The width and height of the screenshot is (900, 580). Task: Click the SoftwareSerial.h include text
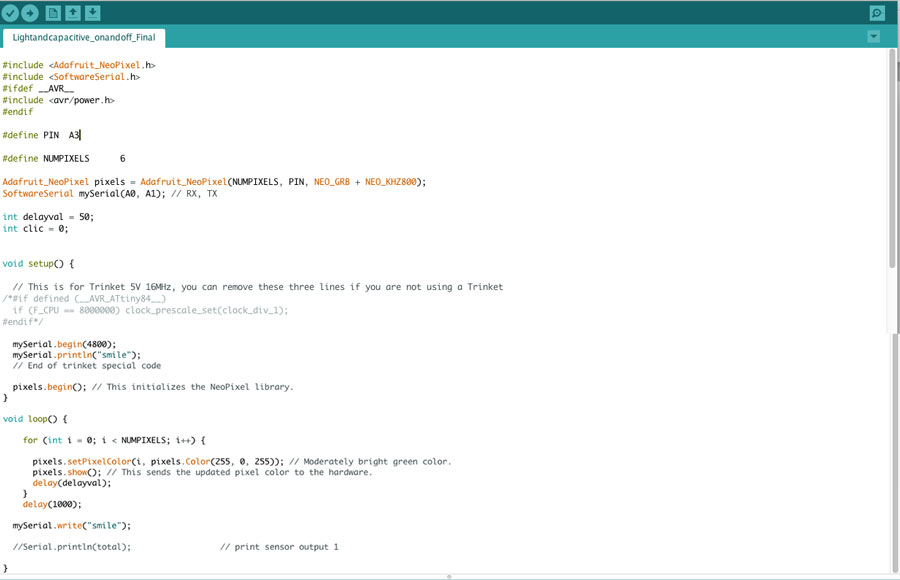click(94, 77)
